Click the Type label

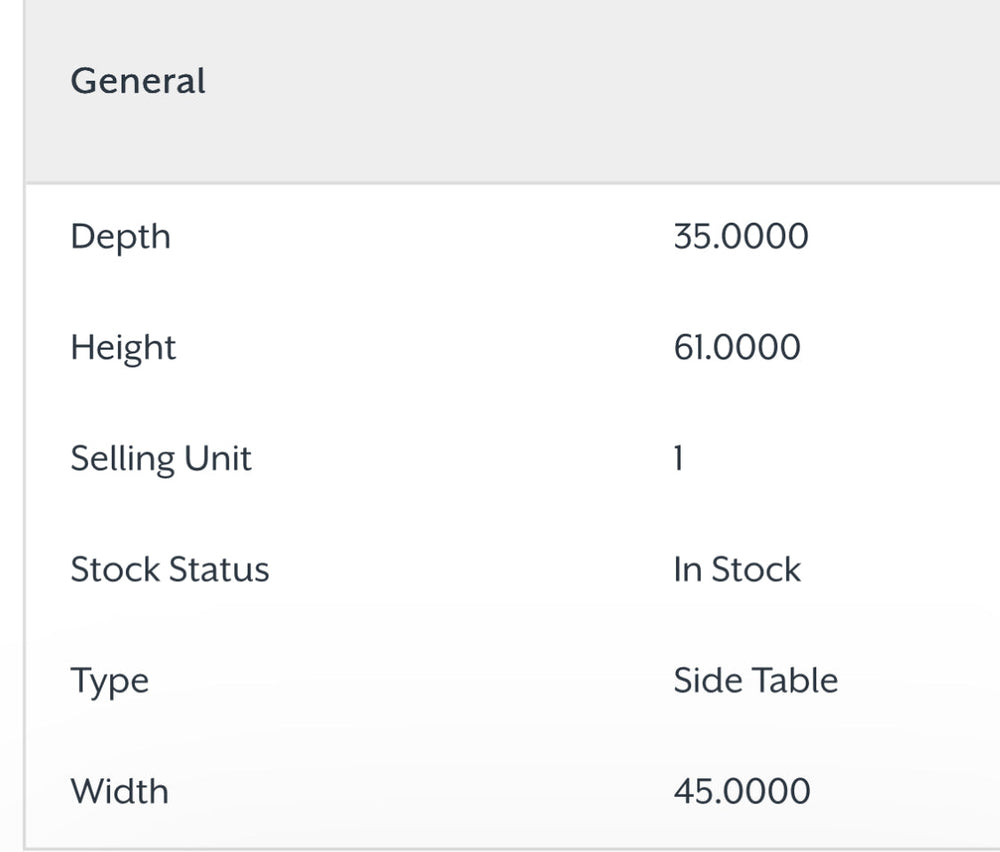[x=109, y=682]
